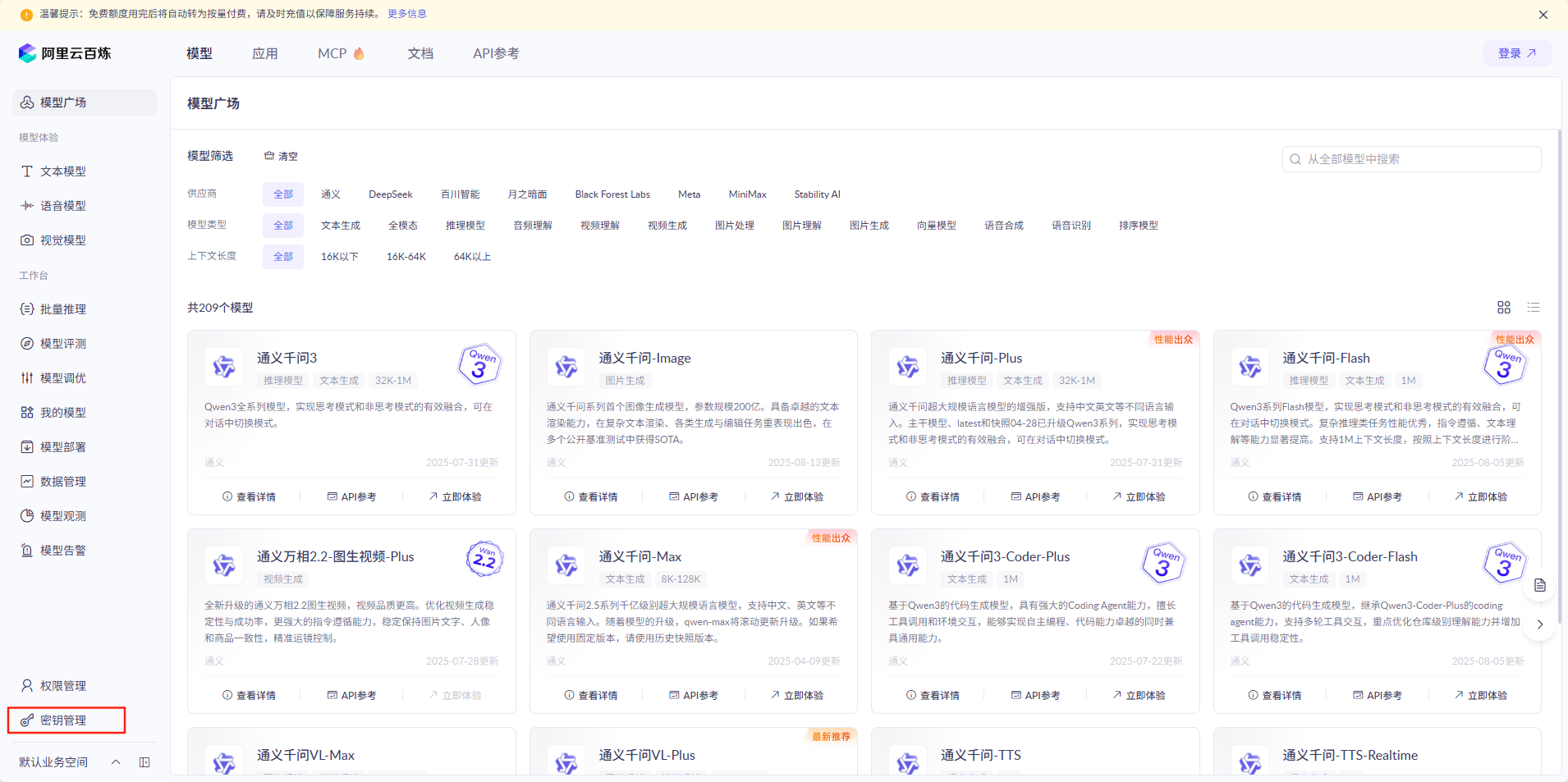Filter supplier by Stability AI
The height and width of the screenshot is (782, 1568).
click(x=817, y=194)
